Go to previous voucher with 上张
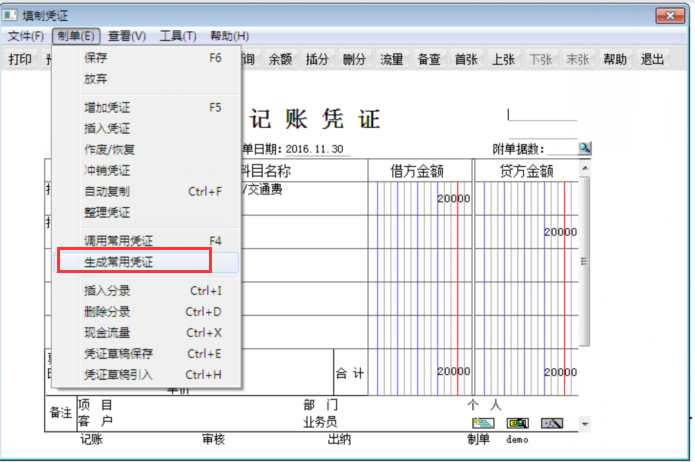695x462 pixels. pos(503,60)
